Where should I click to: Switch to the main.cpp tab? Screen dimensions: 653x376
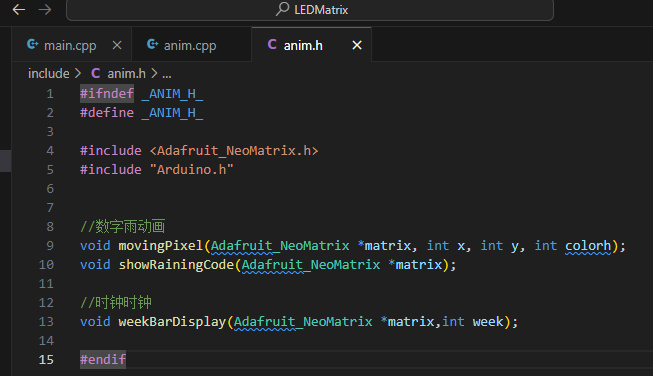(x=70, y=45)
